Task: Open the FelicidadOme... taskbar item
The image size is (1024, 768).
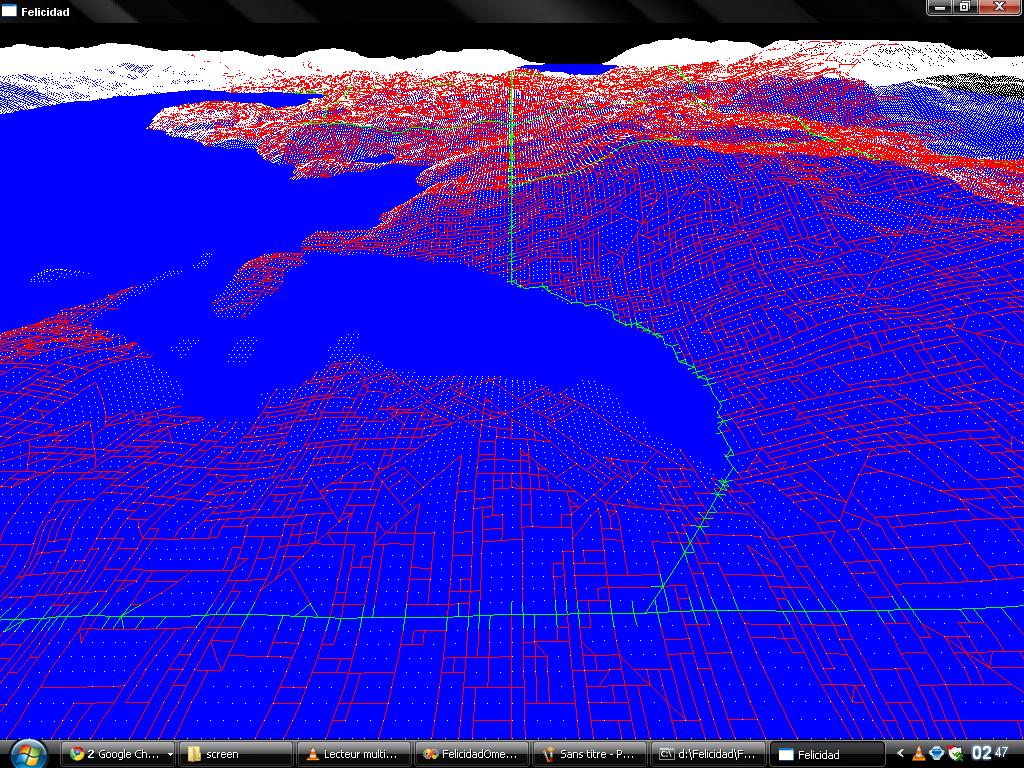Action: pyautogui.click(x=472, y=754)
